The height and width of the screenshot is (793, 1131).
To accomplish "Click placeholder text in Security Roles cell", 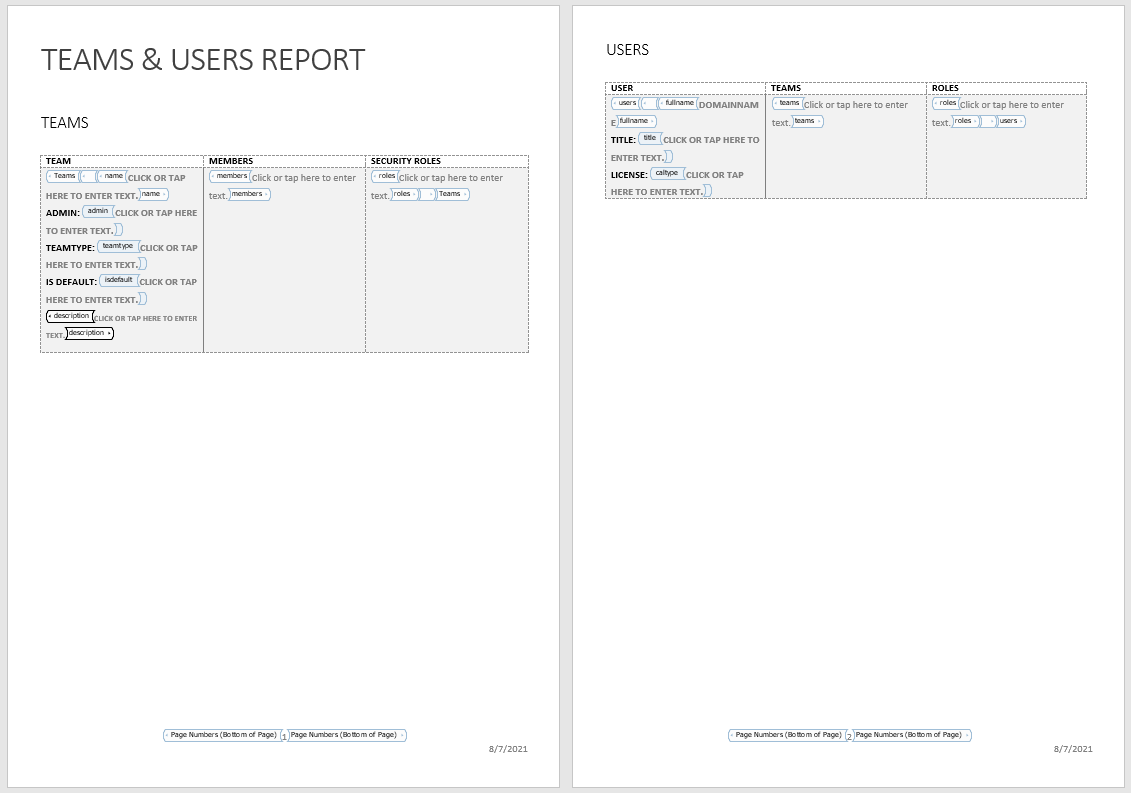I will pyautogui.click(x=450, y=178).
